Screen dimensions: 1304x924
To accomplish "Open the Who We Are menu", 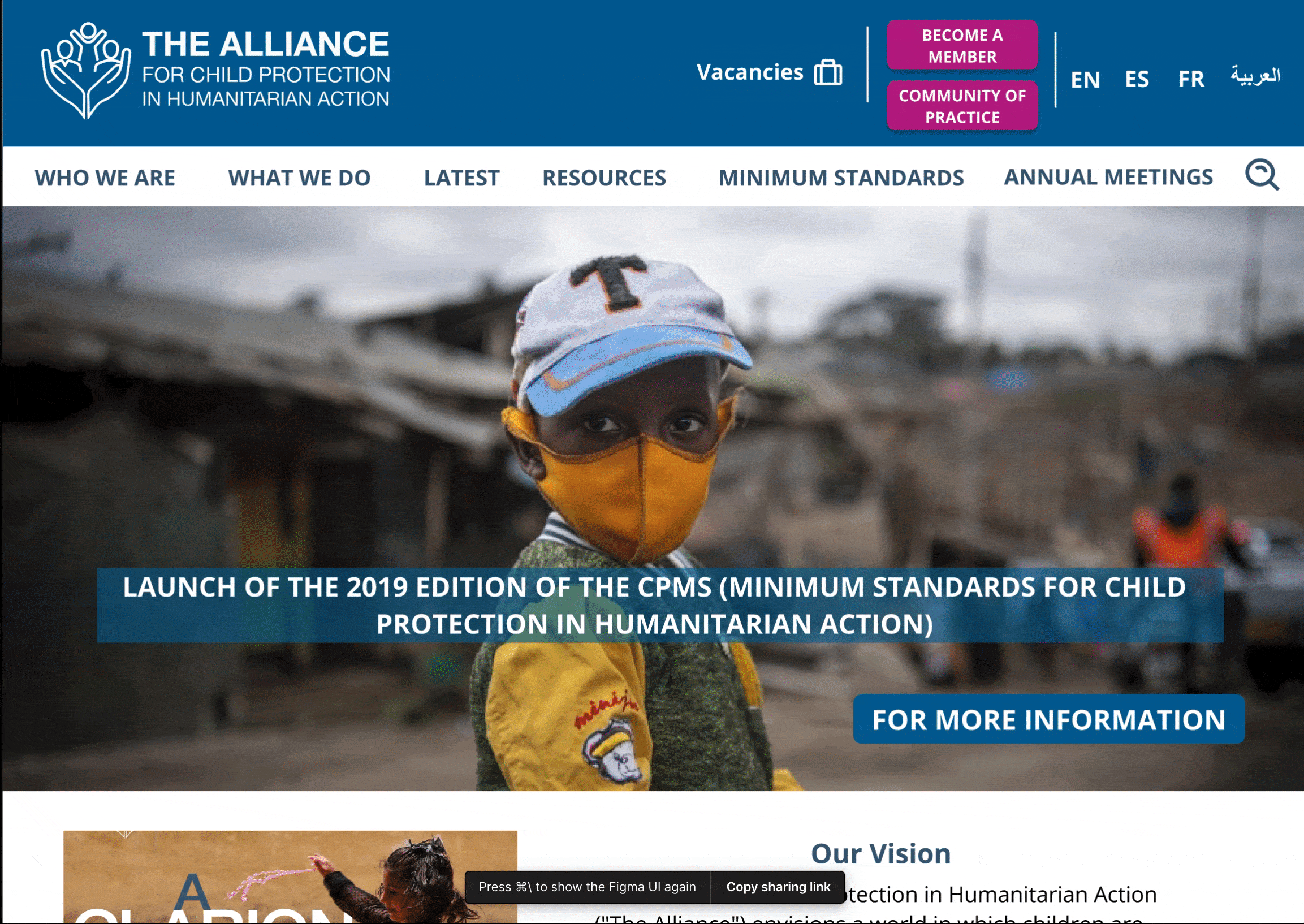I will (x=105, y=178).
